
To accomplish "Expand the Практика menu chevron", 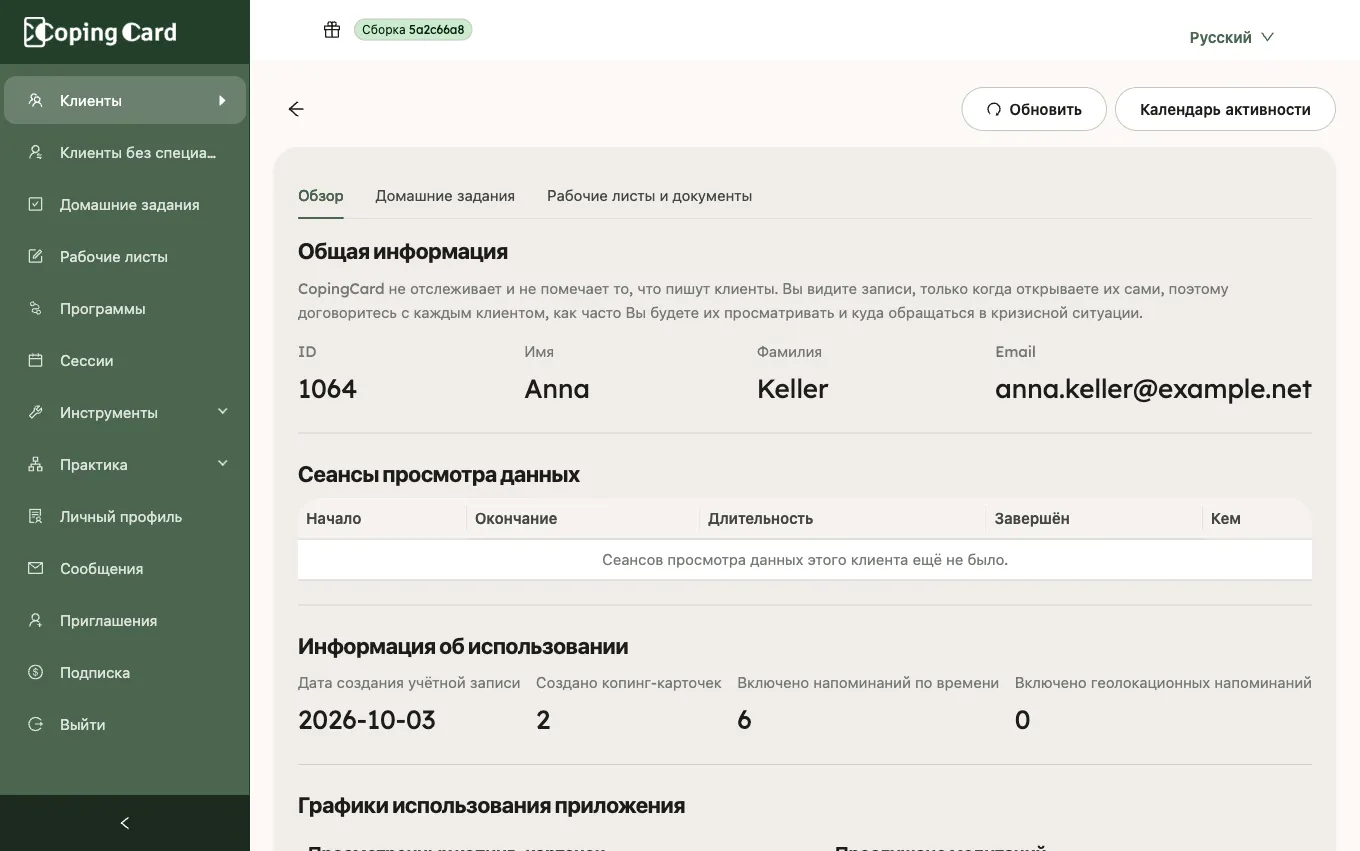I will [x=223, y=463].
